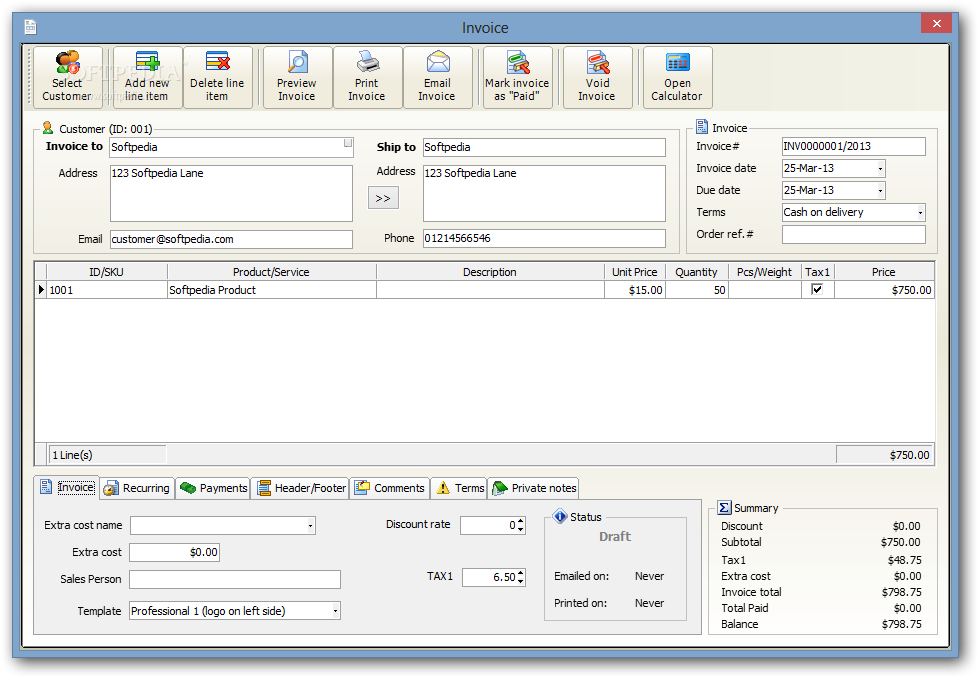This screenshot has height=678, width=979.
Task: Click the Unit Price column header
Action: click(x=635, y=272)
